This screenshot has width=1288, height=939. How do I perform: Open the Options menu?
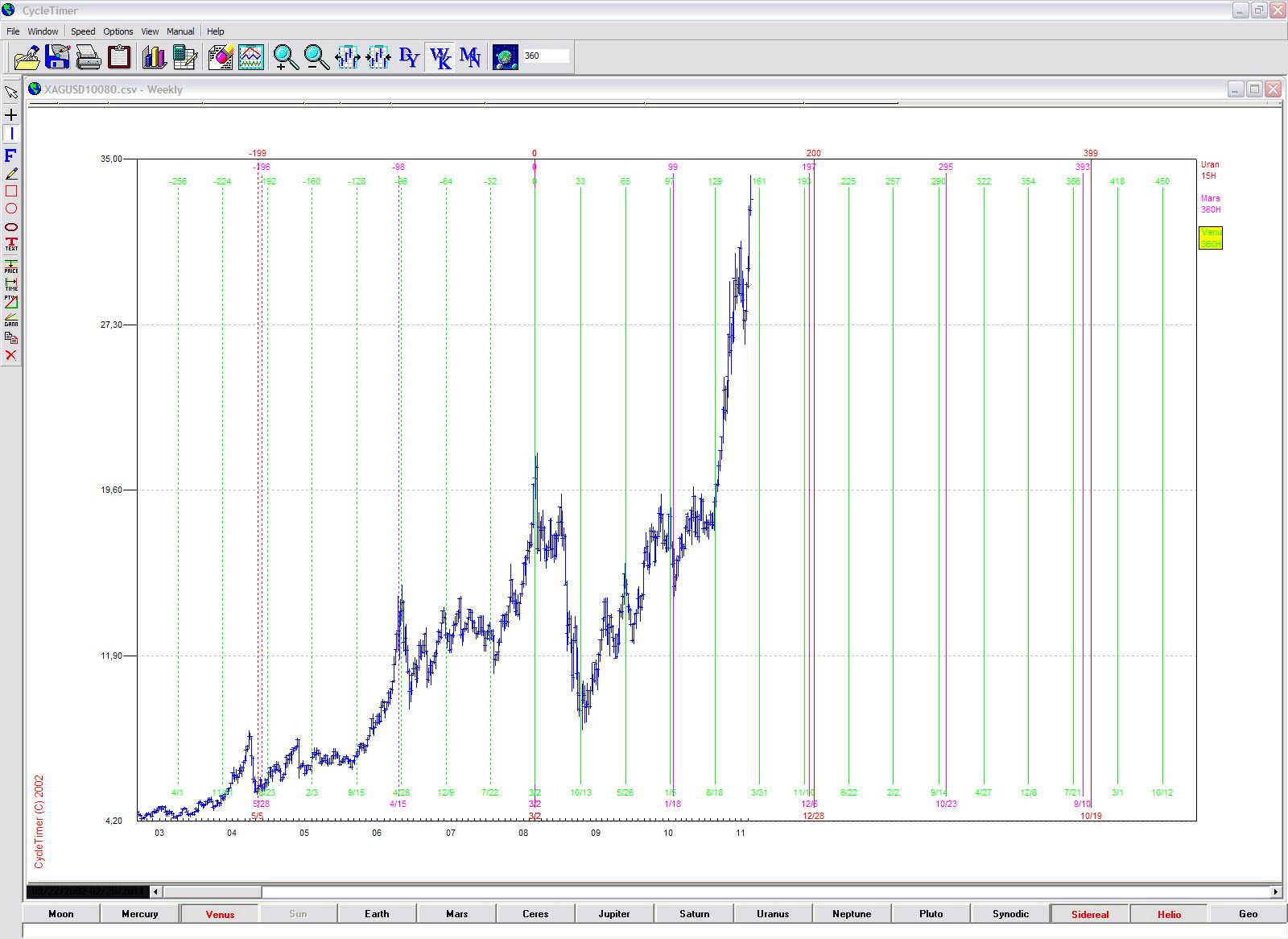coord(118,31)
